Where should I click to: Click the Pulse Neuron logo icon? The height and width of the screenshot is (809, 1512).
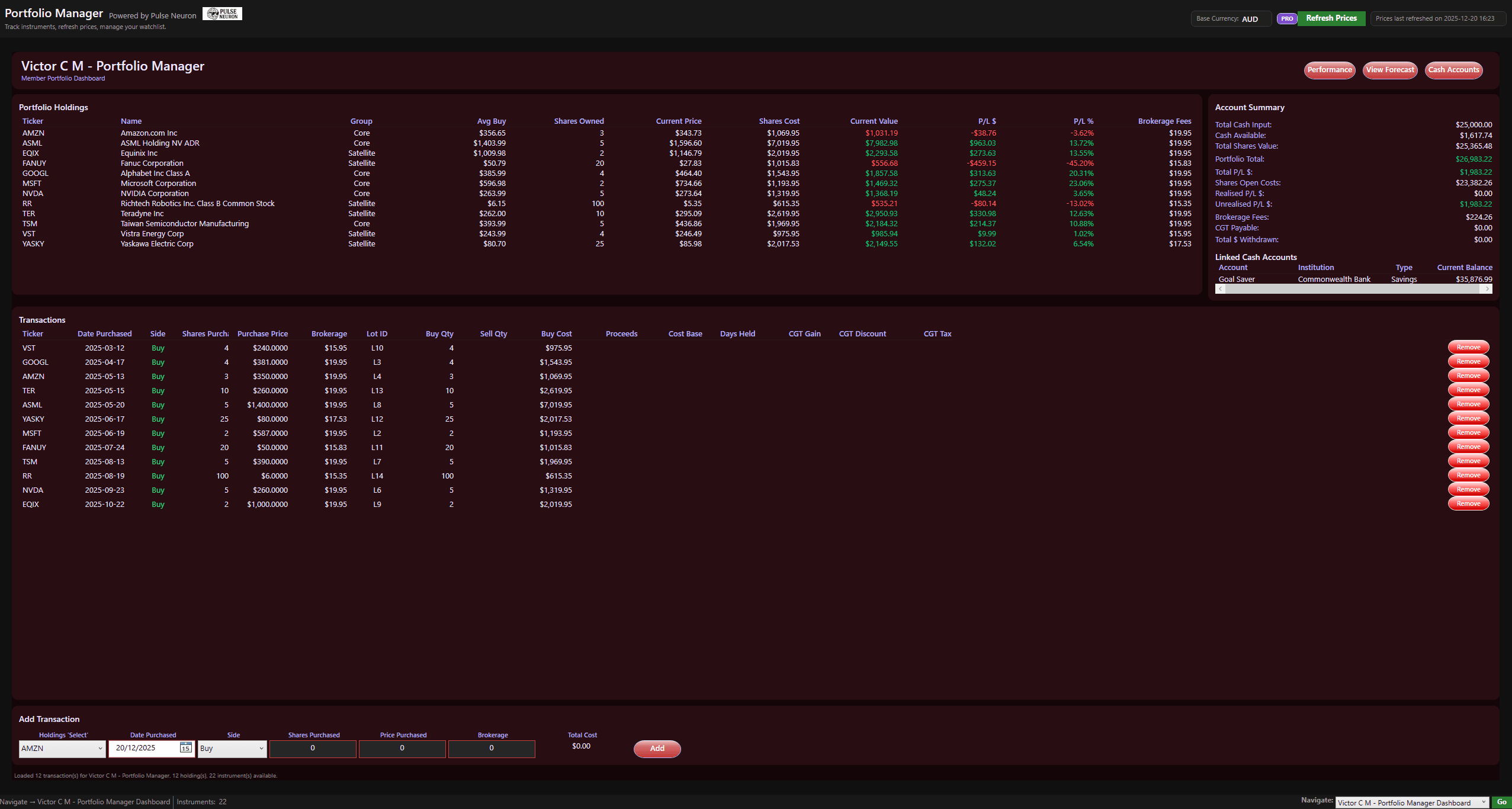(222, 12)
